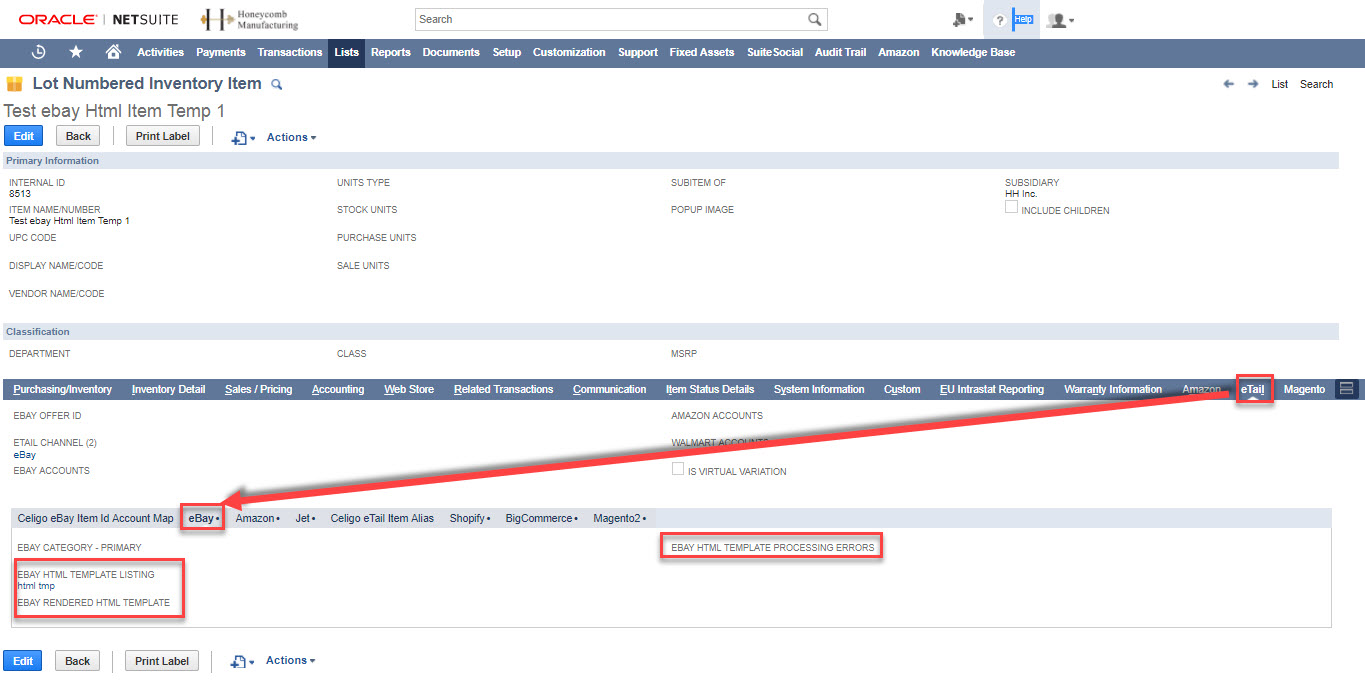Select the eBay sublist tab
The height and width of the screenshot is (687, 1365).
(x=203, y=518)
